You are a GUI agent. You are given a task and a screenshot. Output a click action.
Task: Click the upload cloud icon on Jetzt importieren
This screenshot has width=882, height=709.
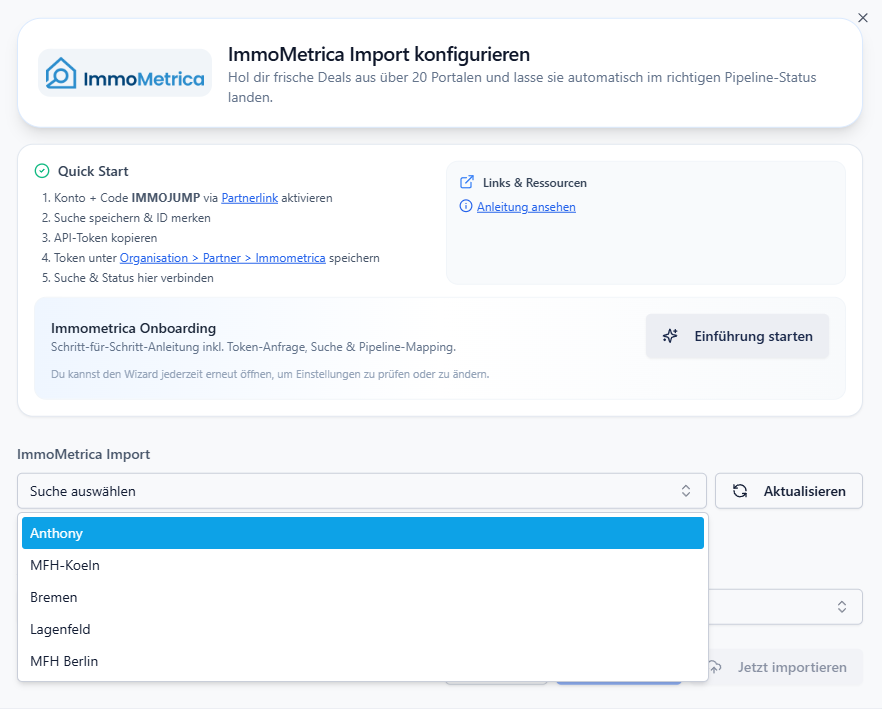tap(715, 667)
